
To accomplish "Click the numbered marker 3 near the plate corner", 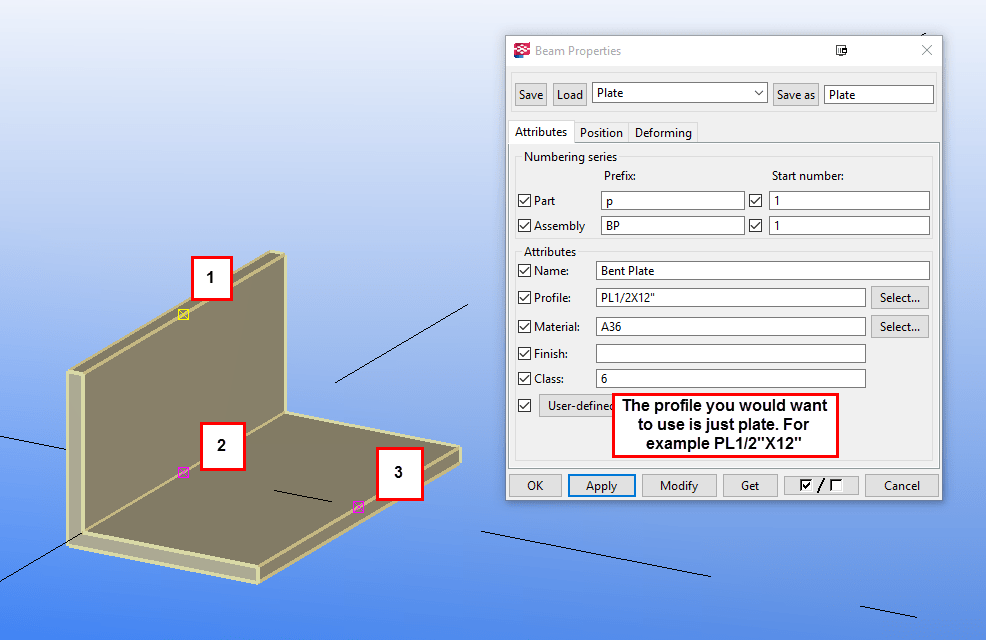I will click(400, 471).
